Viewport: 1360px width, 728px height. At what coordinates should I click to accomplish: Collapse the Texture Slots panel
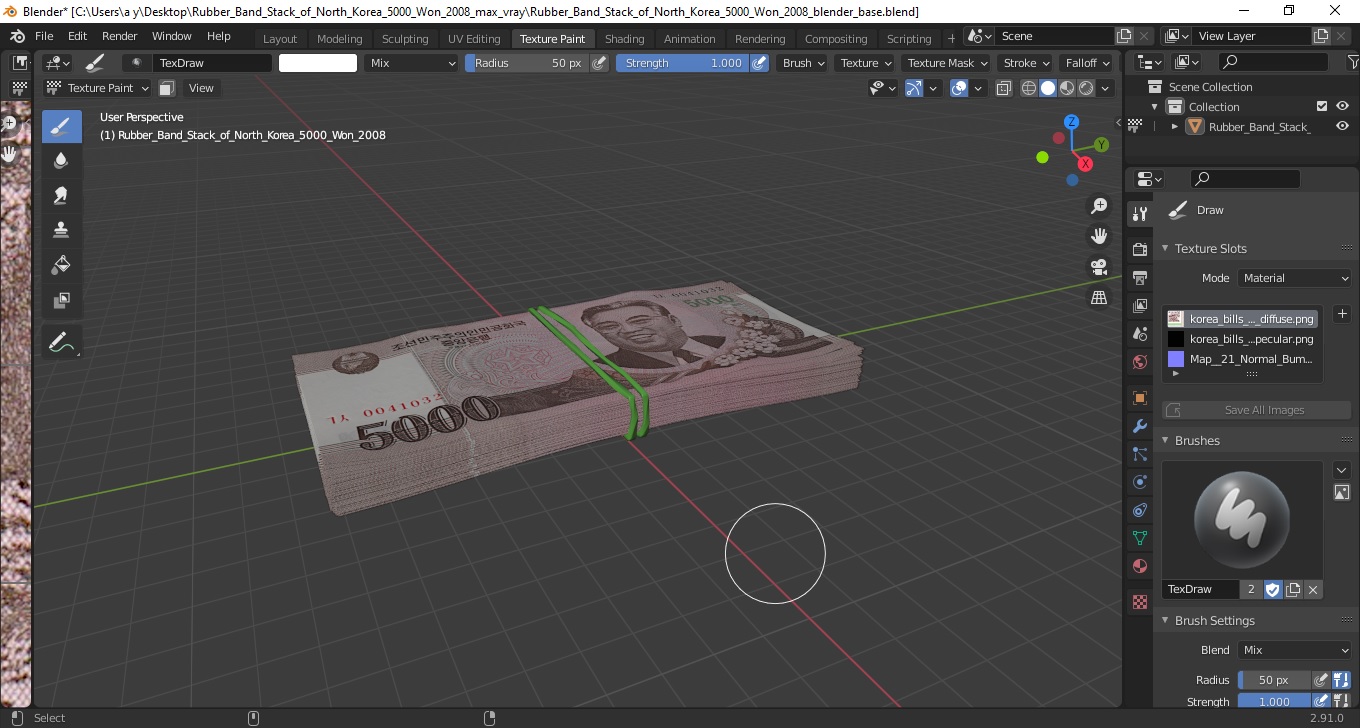1164,248
